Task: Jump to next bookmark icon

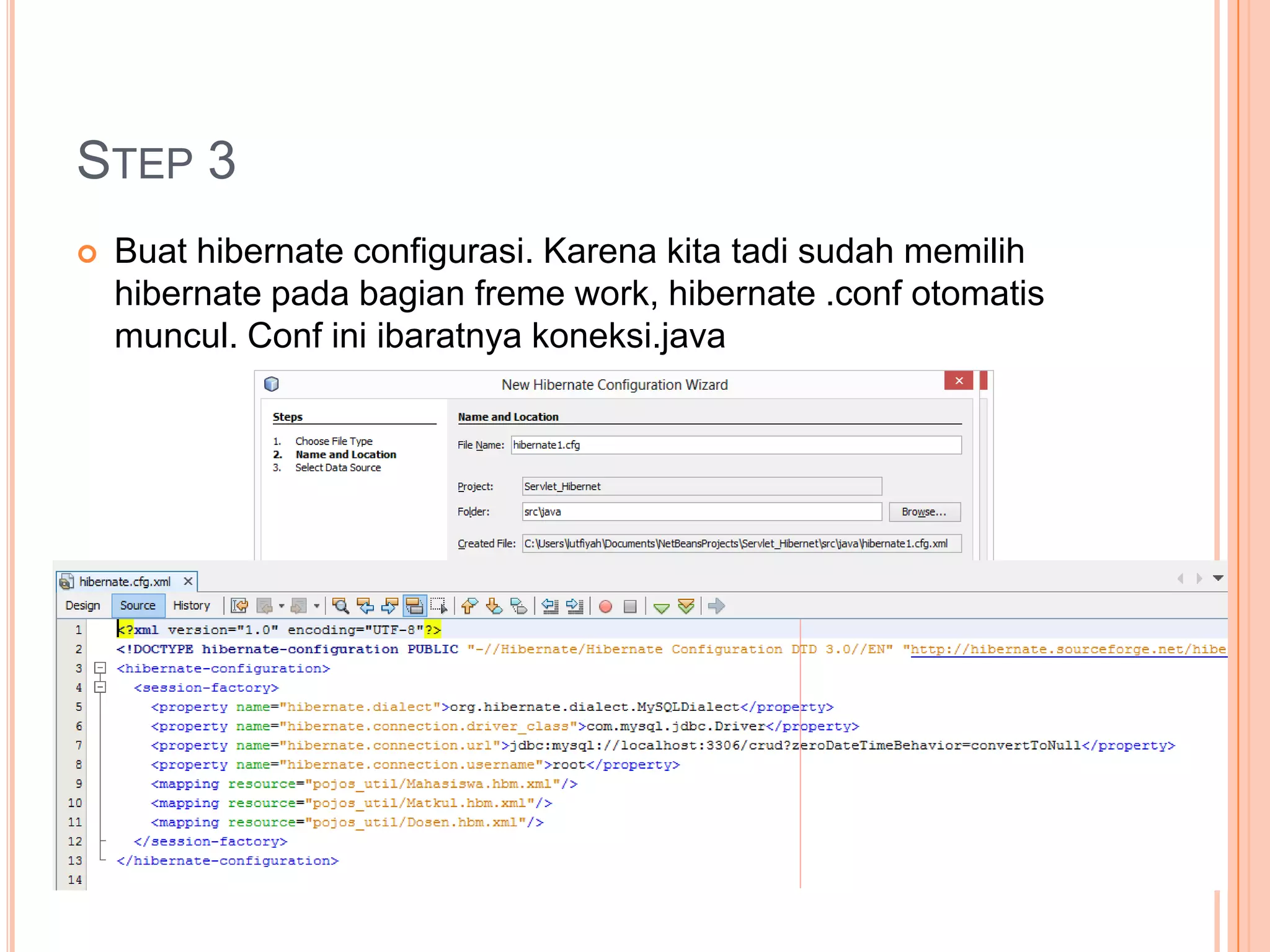Action: (x=494, y=606)
